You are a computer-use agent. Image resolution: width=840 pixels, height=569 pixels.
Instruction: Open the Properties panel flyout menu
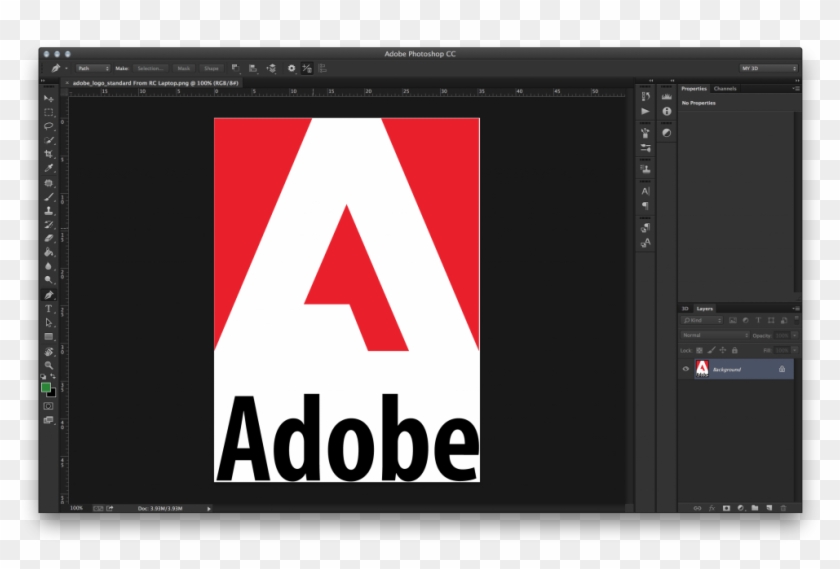pos(796,88)
